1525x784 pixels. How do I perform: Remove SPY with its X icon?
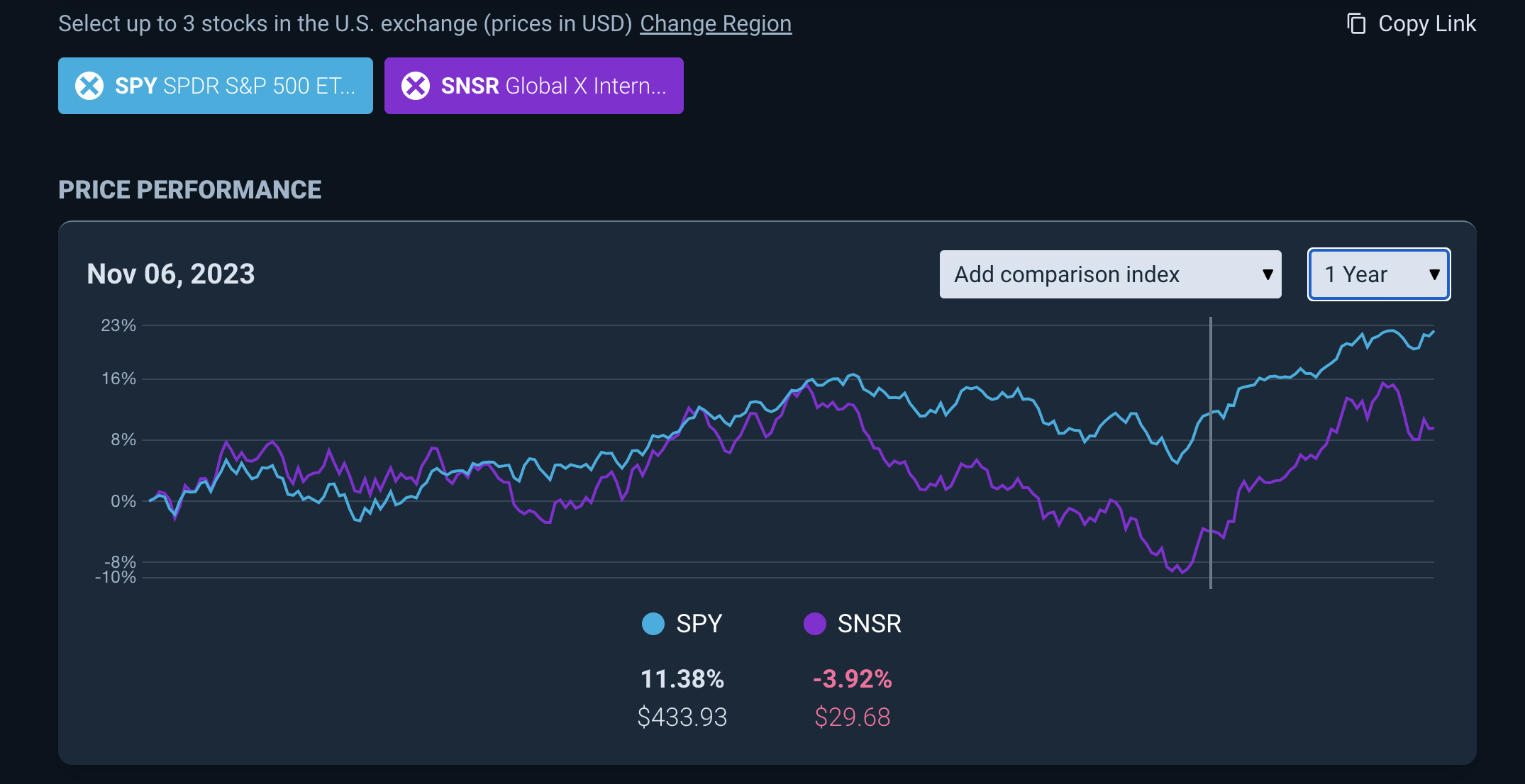point(89,86)
